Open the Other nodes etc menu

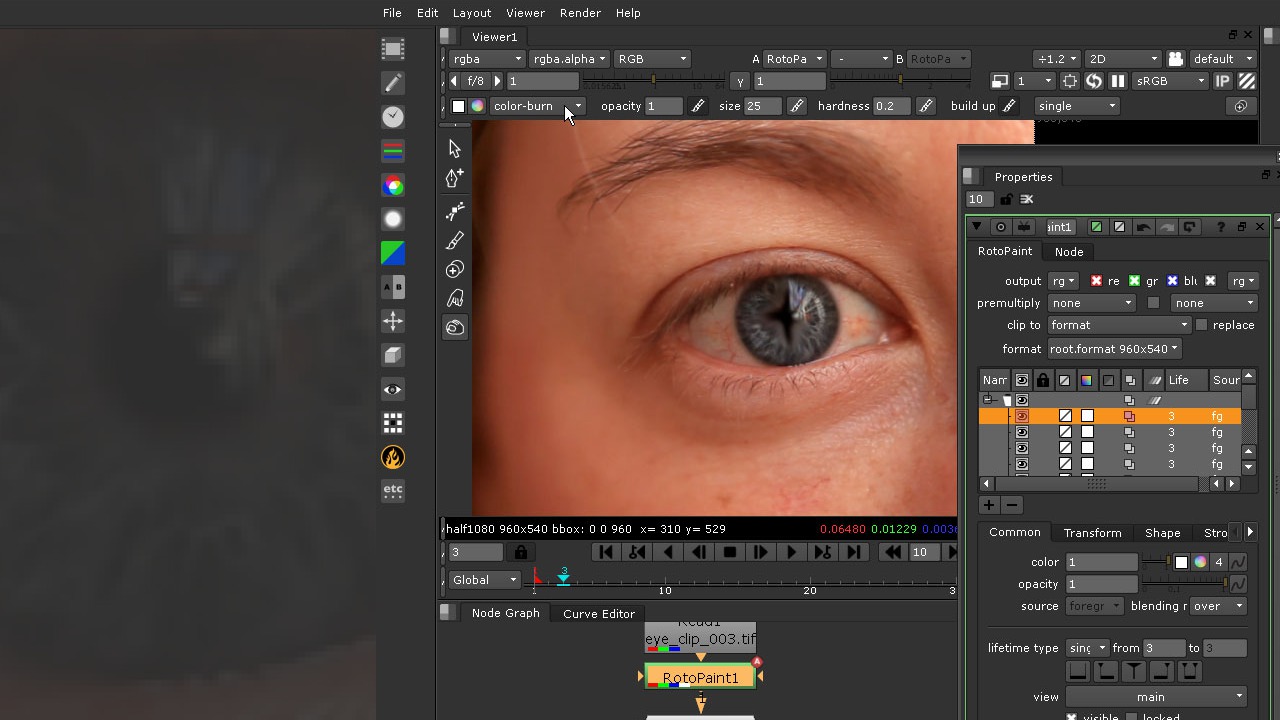click(393, 491)
